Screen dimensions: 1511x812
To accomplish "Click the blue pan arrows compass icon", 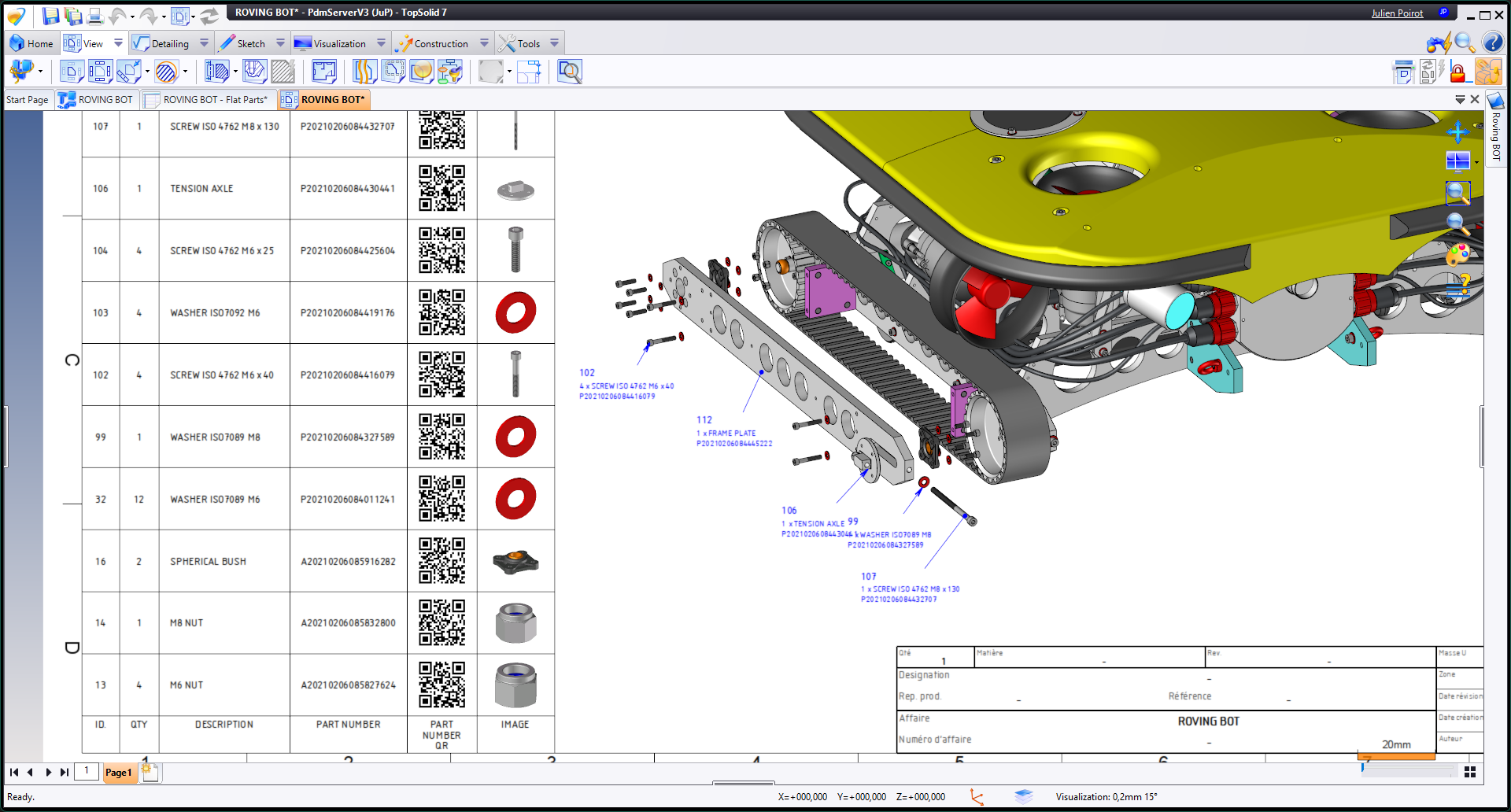I will tap(1457, 131).
